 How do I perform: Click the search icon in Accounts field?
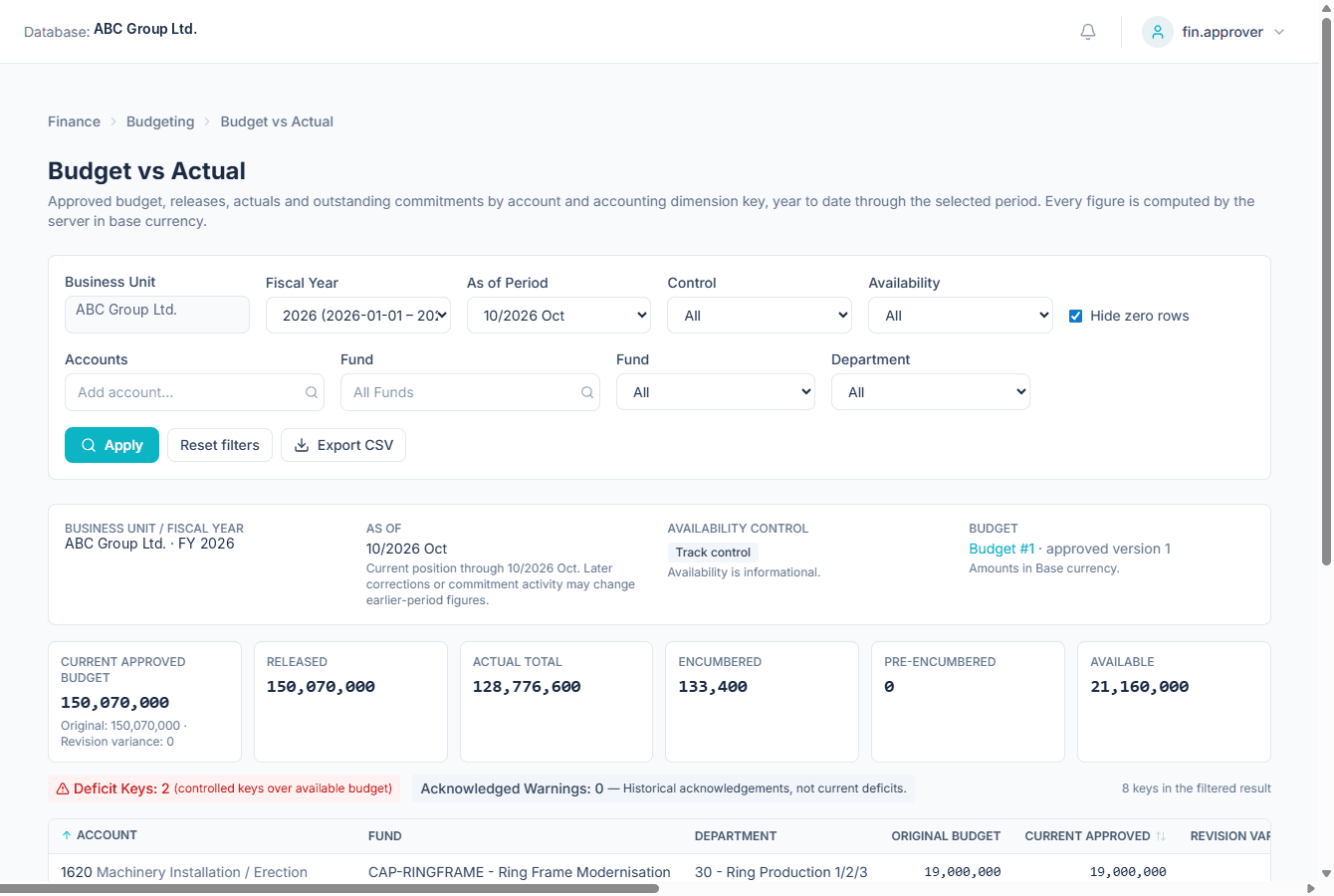[x=312, y=392]
